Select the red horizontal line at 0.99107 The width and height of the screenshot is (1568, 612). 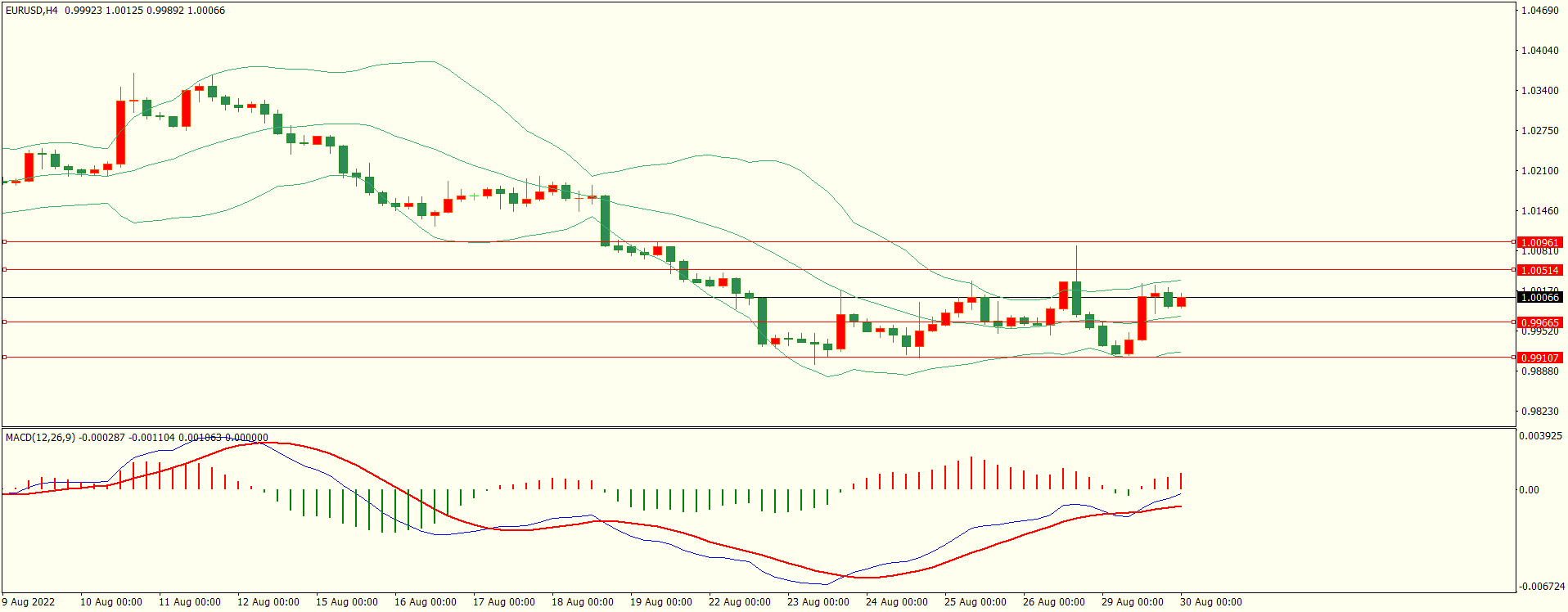pyautogui.click(x=758, y=358)
